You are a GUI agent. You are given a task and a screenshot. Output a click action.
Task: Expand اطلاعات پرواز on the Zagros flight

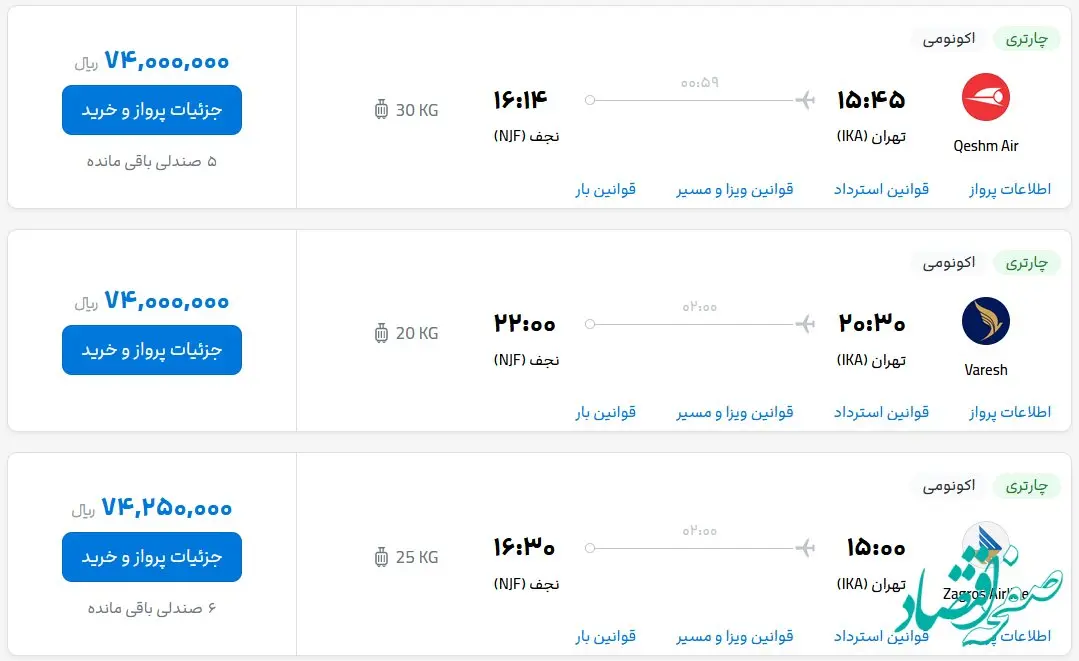pyautogui.click(x=1007, y=635)
